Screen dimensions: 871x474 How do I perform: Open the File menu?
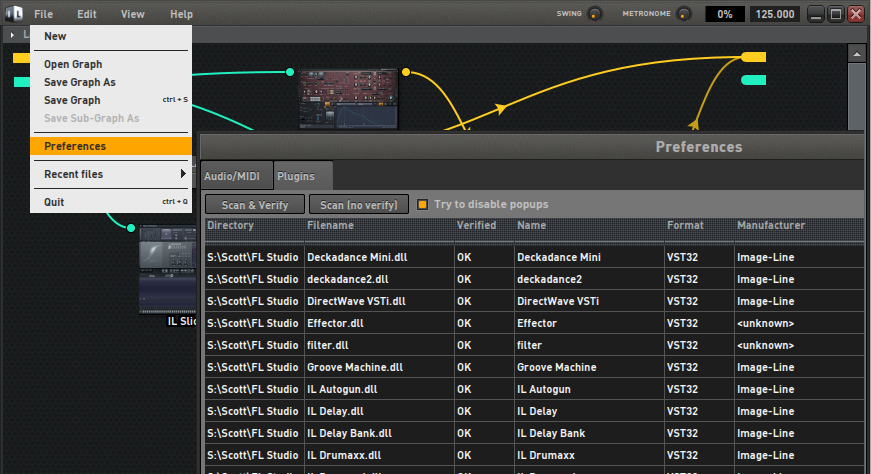pyautogui.click(x=43, y=14)
